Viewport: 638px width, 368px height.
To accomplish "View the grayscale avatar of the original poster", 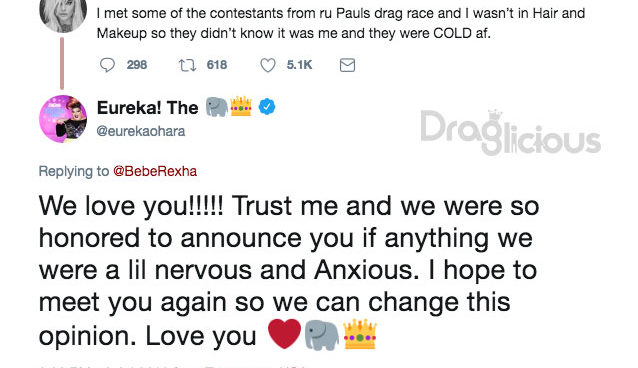I will 63,13.
